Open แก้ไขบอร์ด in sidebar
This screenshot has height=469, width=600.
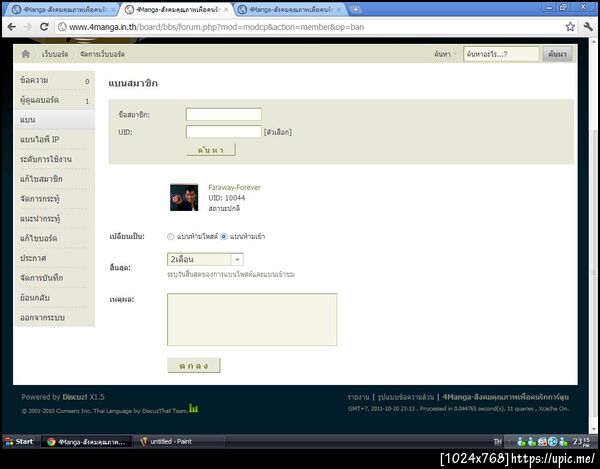pyautogui.click(x=54, y=238)
